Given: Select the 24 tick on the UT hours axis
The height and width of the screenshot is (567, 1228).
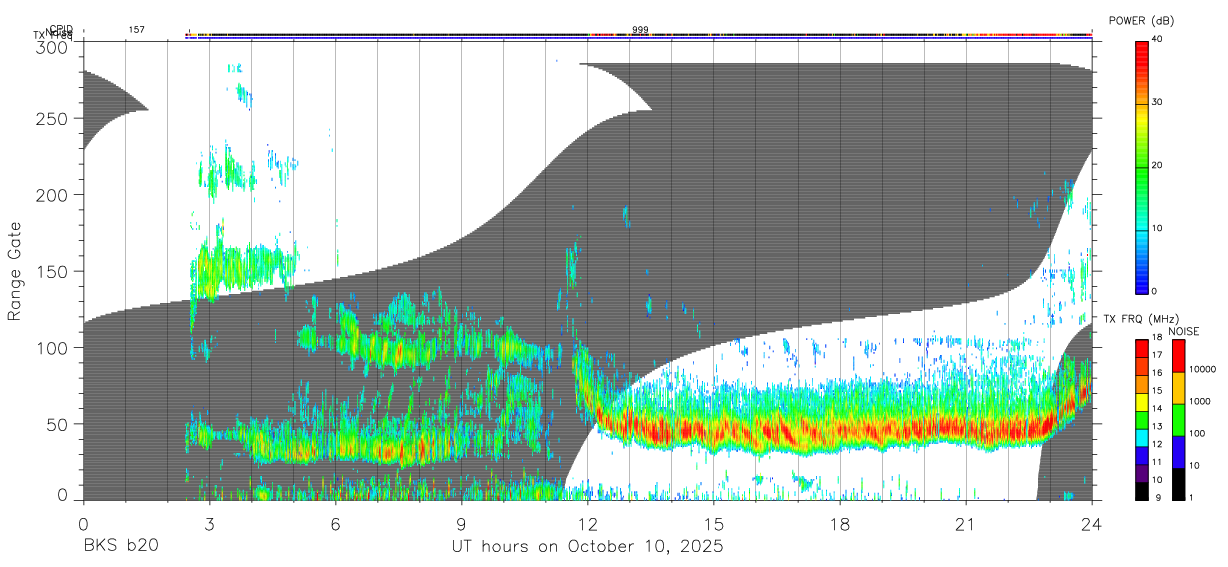Looking at the screenshot, I should click(1091, 524).
